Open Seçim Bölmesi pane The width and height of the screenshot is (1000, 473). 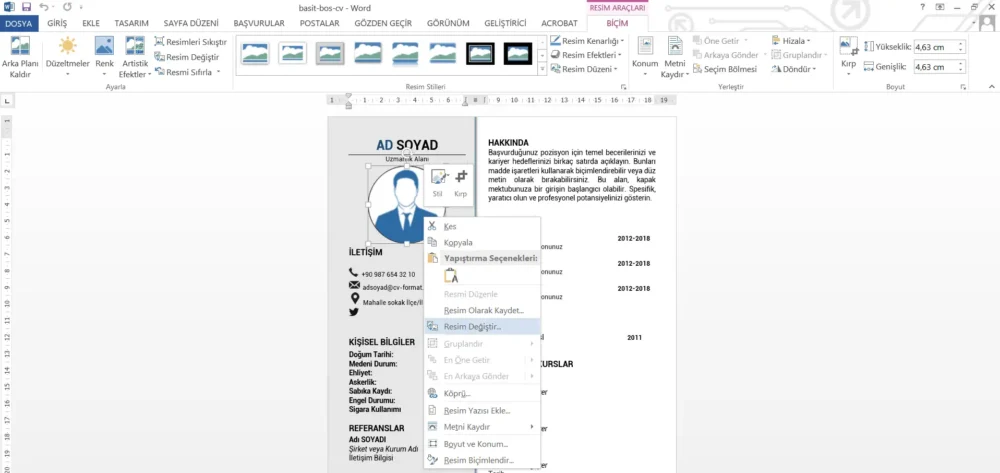point(725,69)
